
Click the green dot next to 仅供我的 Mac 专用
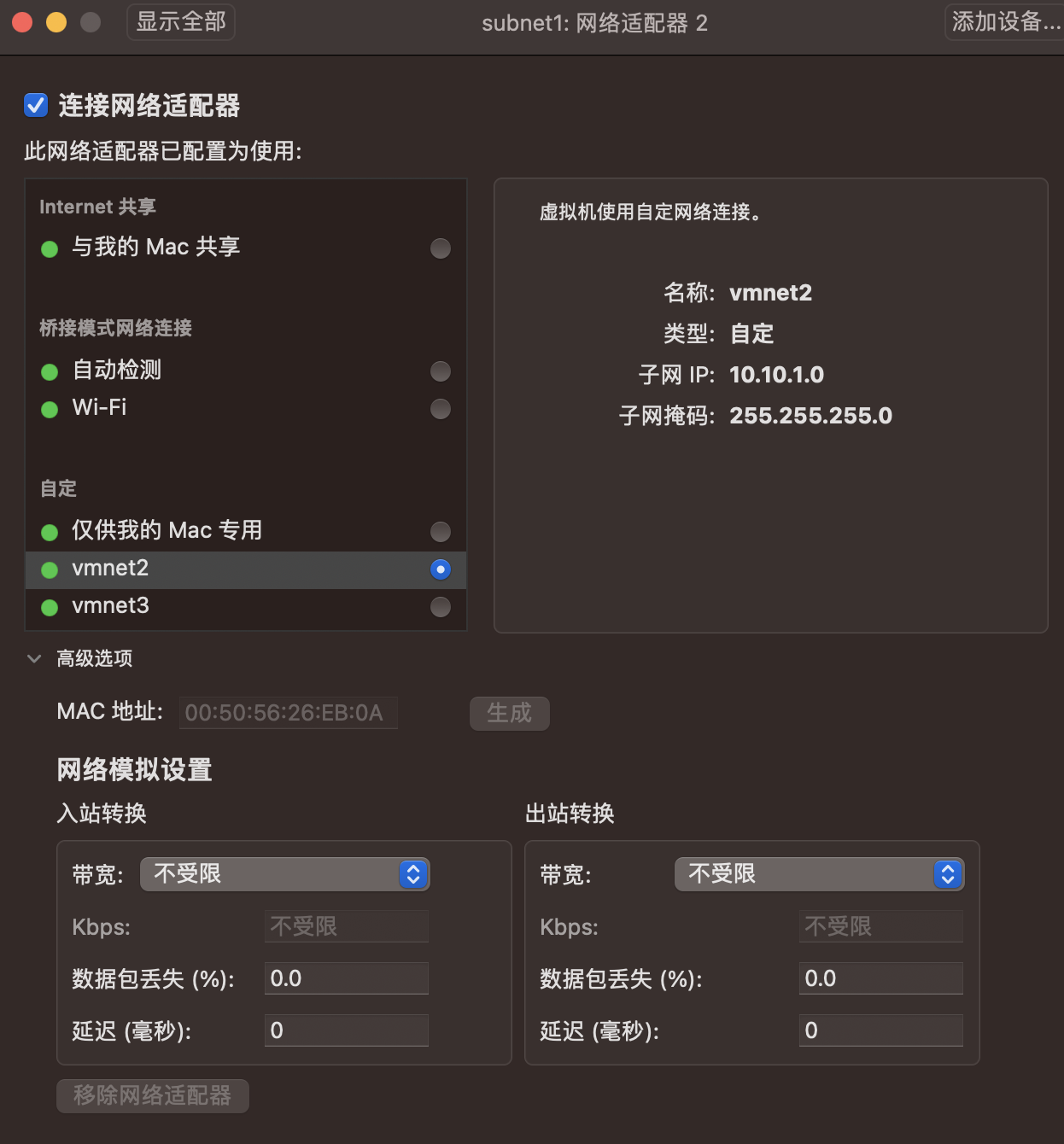coord(49,531)
